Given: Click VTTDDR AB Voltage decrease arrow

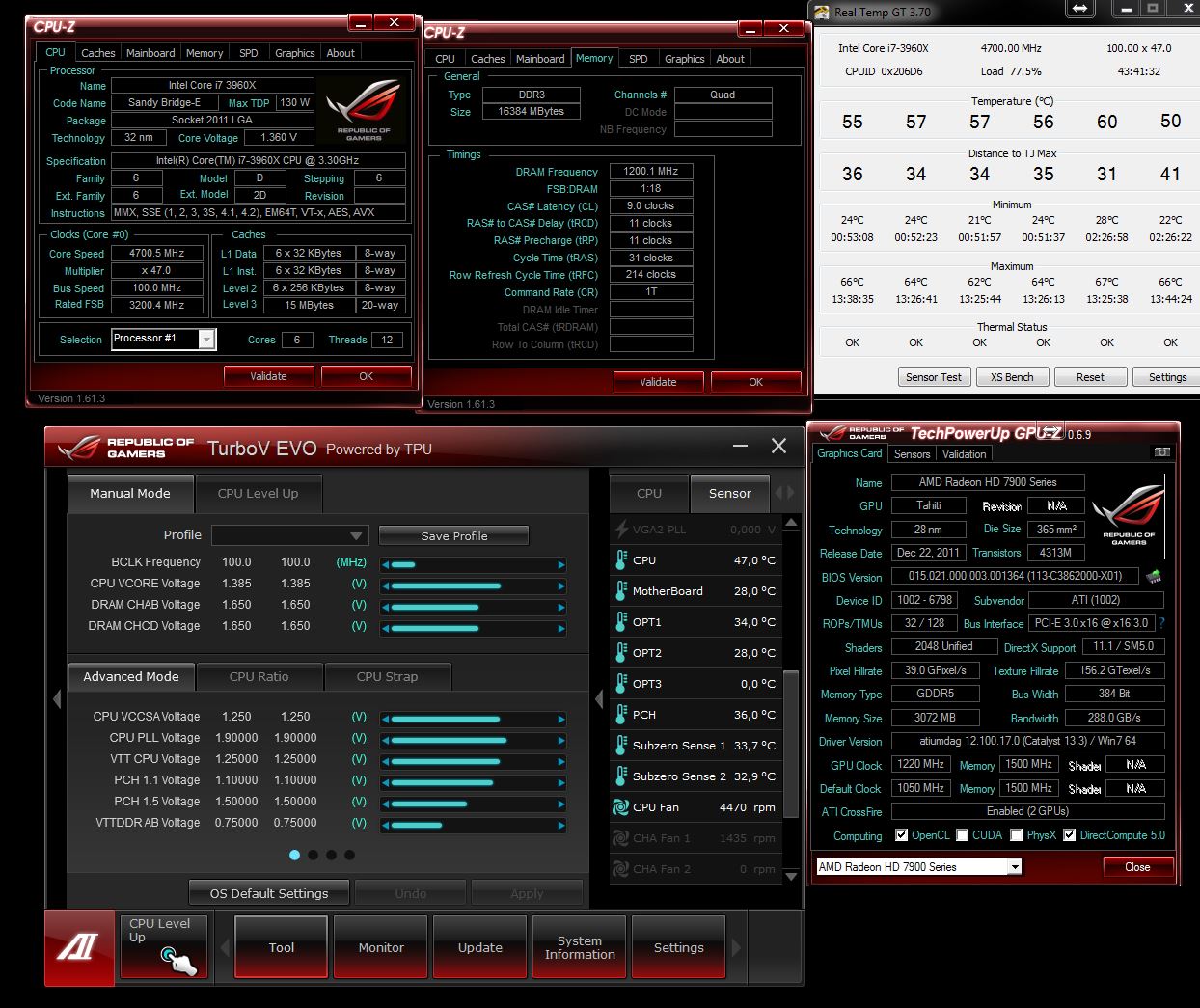Looking at the screenshot, I should [386, 825].
